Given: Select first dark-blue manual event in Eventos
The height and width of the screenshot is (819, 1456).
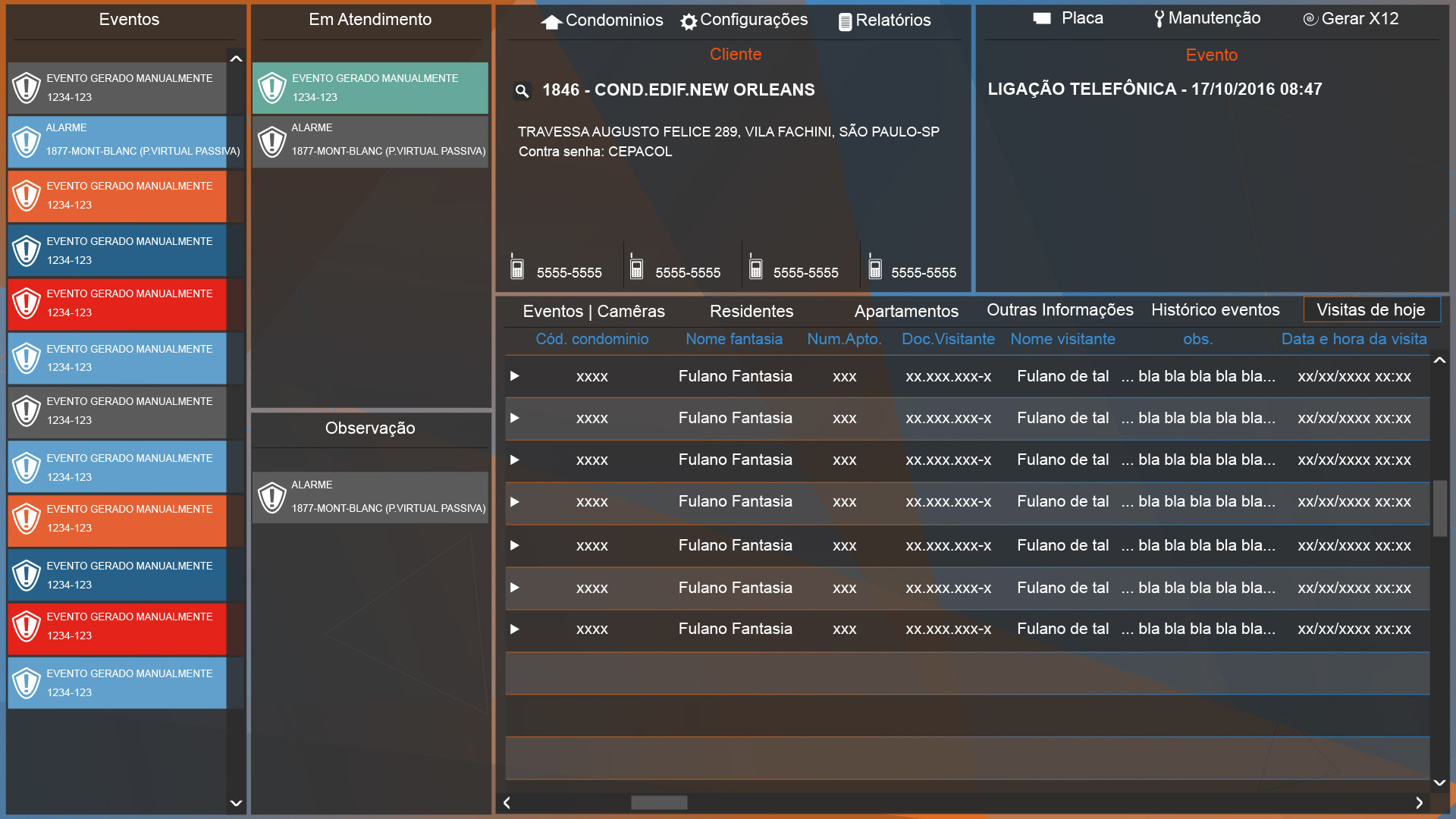Looking at the screenshot, I should click(x=117, y=250).
